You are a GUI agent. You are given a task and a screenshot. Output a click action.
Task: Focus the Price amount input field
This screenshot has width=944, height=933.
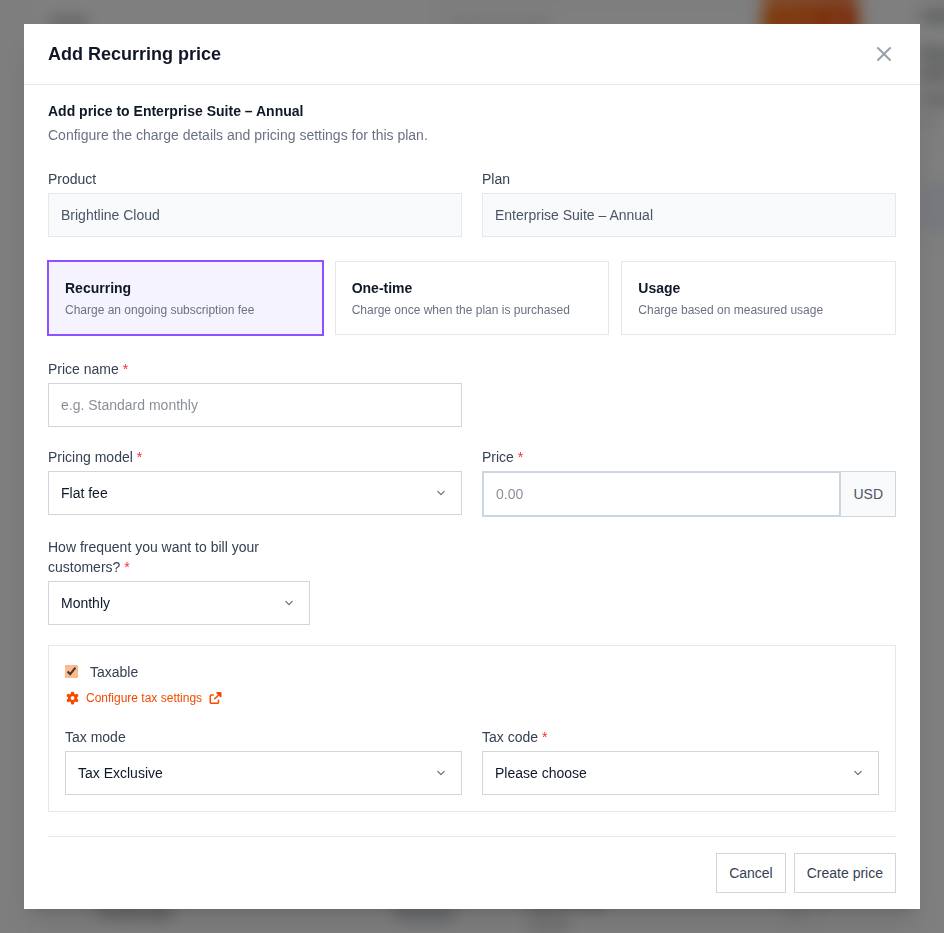(661, 494)
